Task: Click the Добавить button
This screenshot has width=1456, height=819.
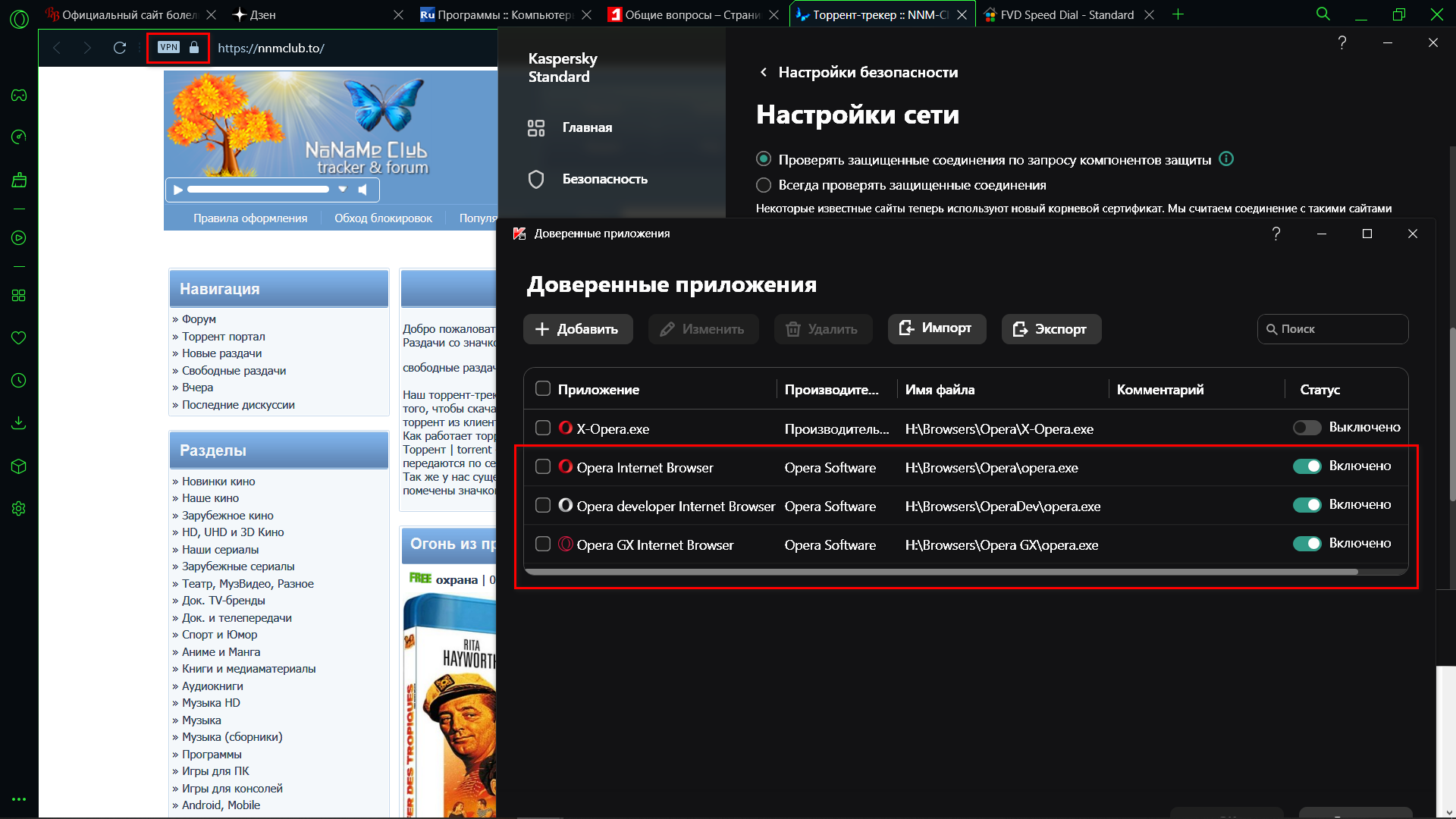Action: click(578, 329)
